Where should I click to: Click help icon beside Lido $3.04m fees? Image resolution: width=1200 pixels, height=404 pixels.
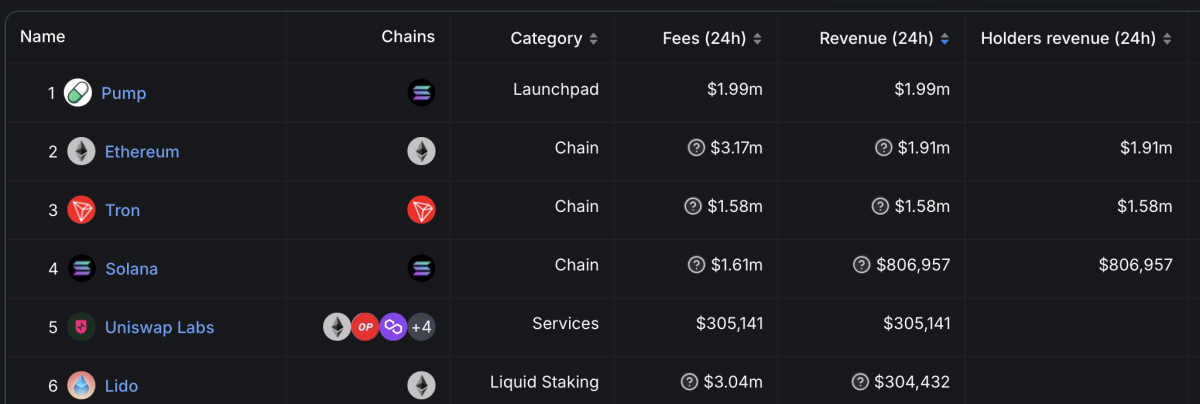point(689,382)
